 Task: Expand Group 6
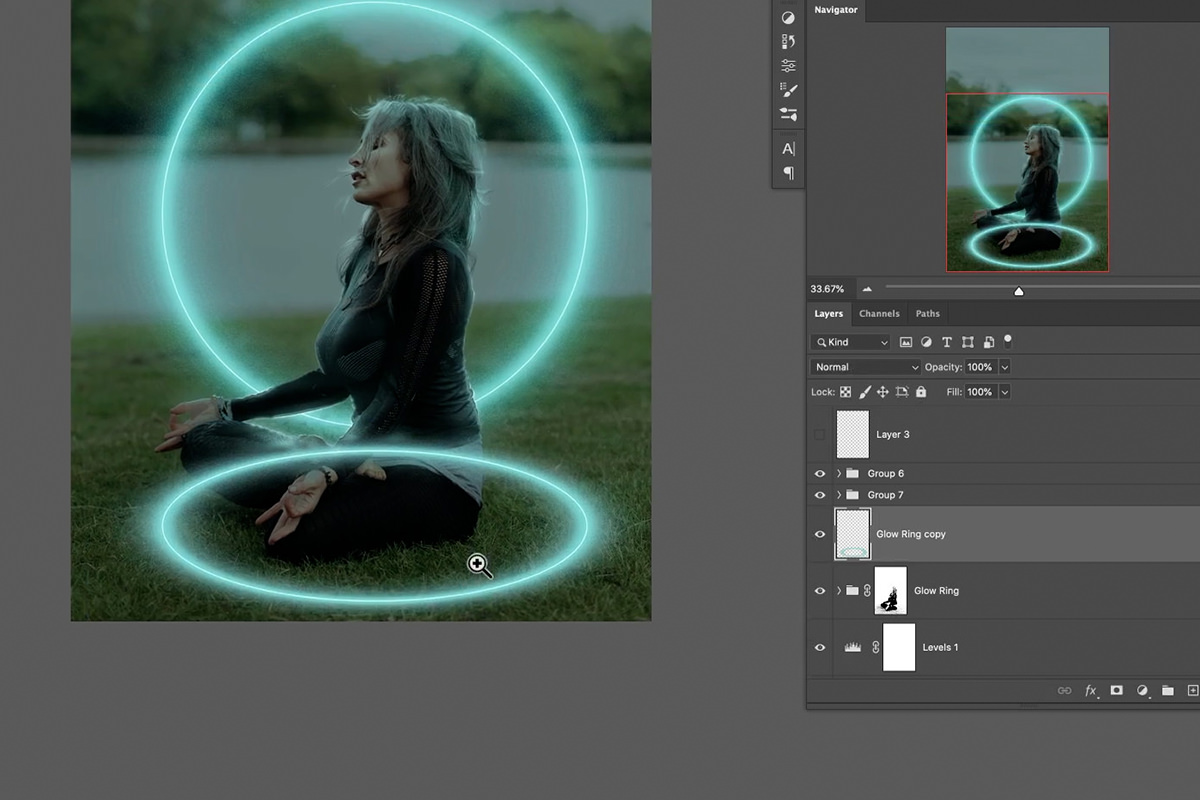click(x=839, y=473)
